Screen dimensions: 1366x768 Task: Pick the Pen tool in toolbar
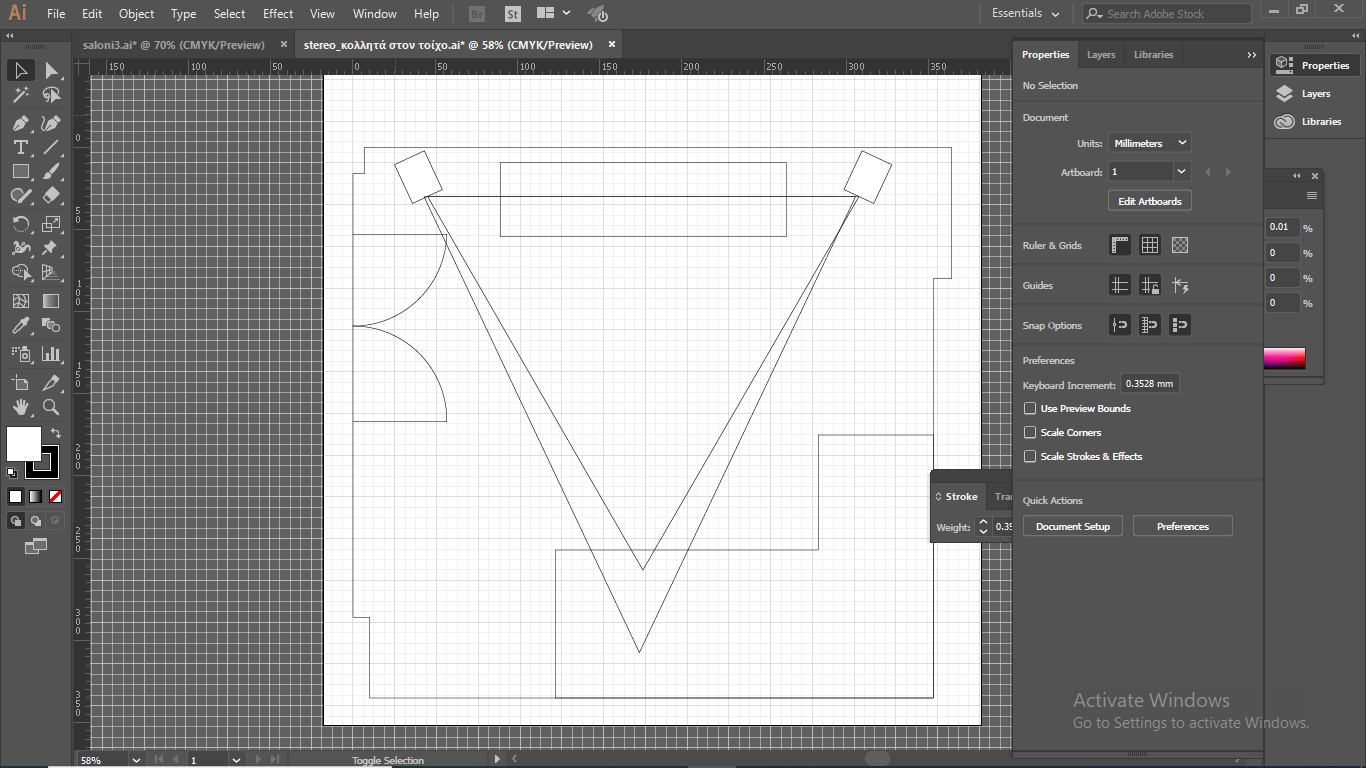[x=20, y=123]
